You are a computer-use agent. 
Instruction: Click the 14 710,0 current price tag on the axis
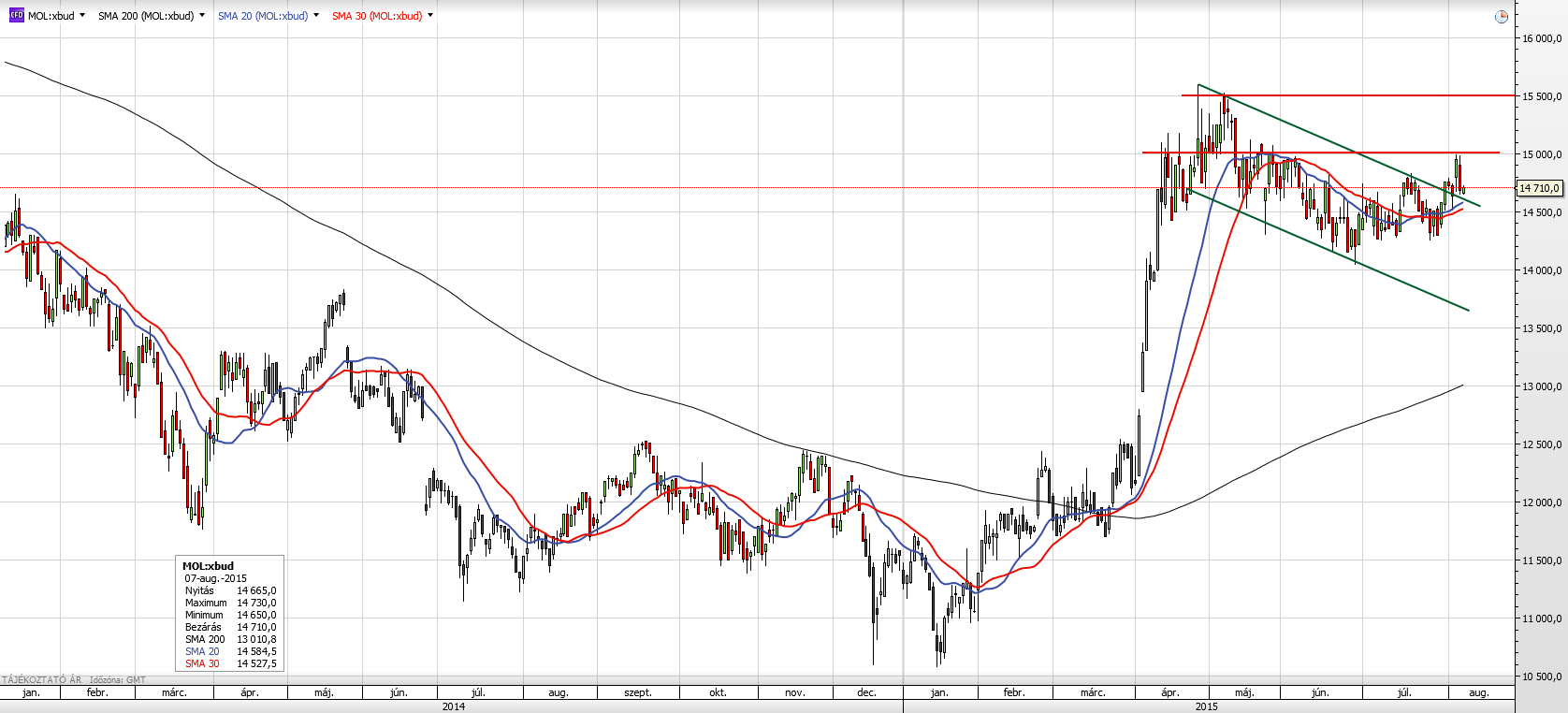click(1539, 188)
